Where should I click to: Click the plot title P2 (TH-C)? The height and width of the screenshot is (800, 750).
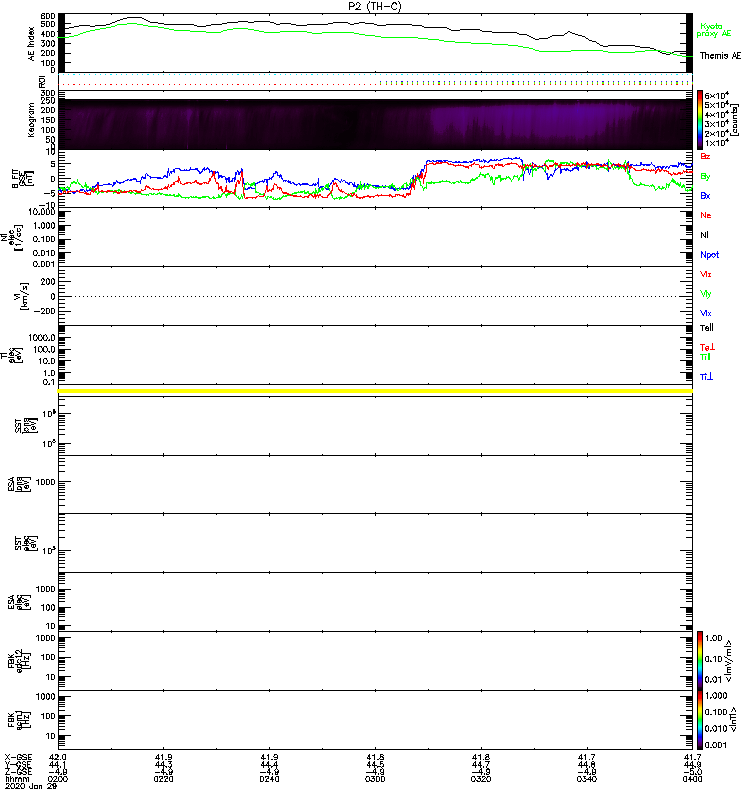[x=374, y=6]
